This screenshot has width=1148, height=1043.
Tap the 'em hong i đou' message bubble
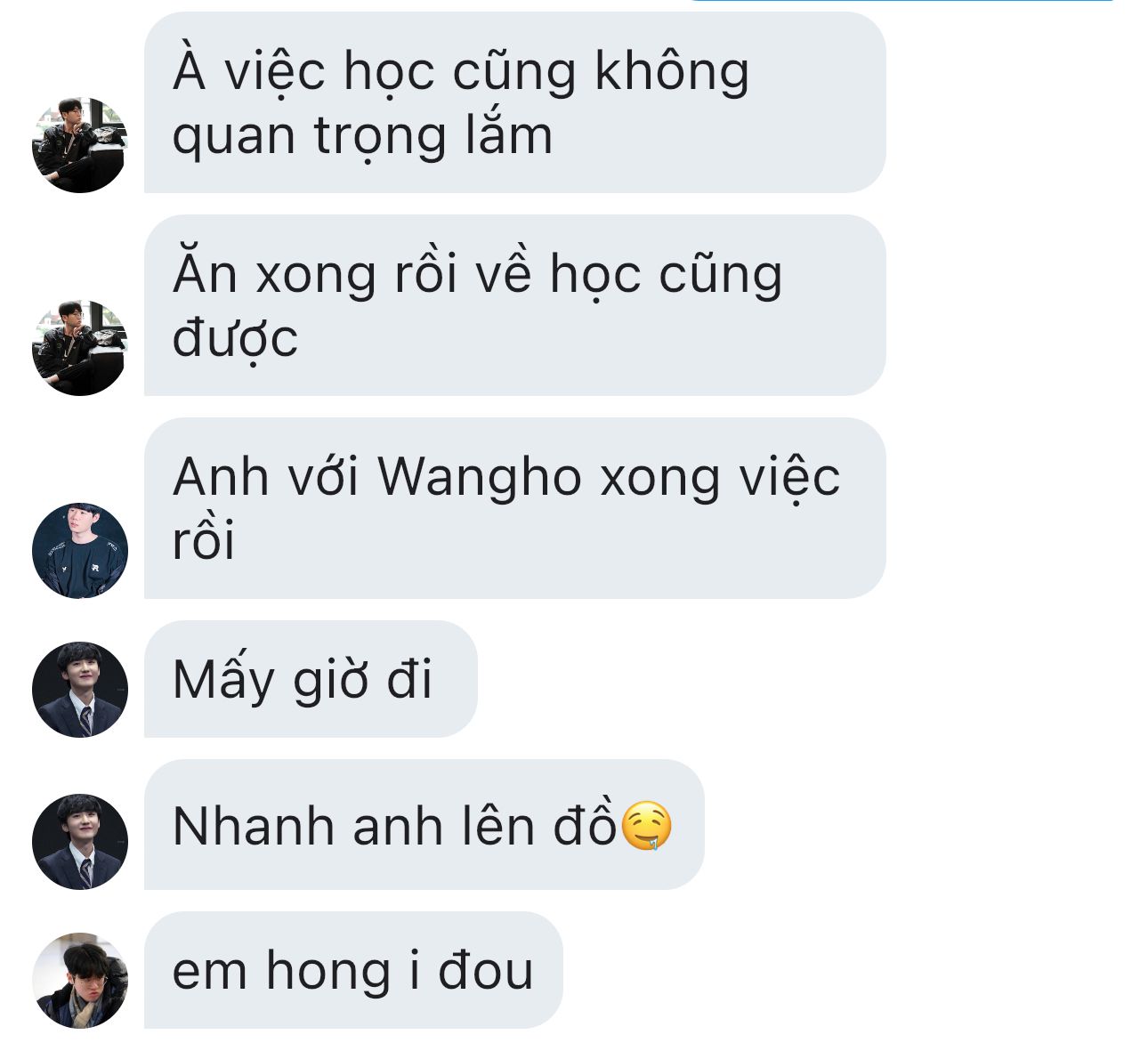tap(353, 970)
